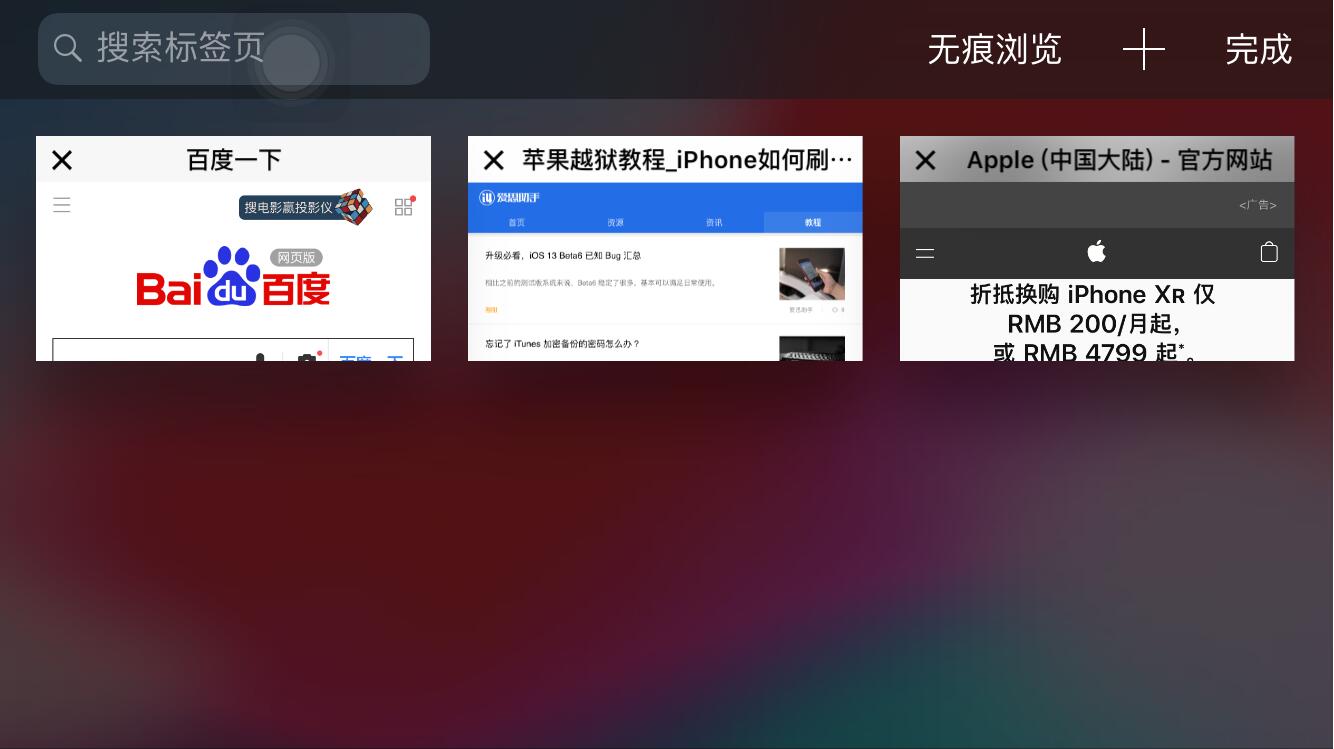
Task: Tap the Baidu hamburger menu icon
Action: pos(62,205)
